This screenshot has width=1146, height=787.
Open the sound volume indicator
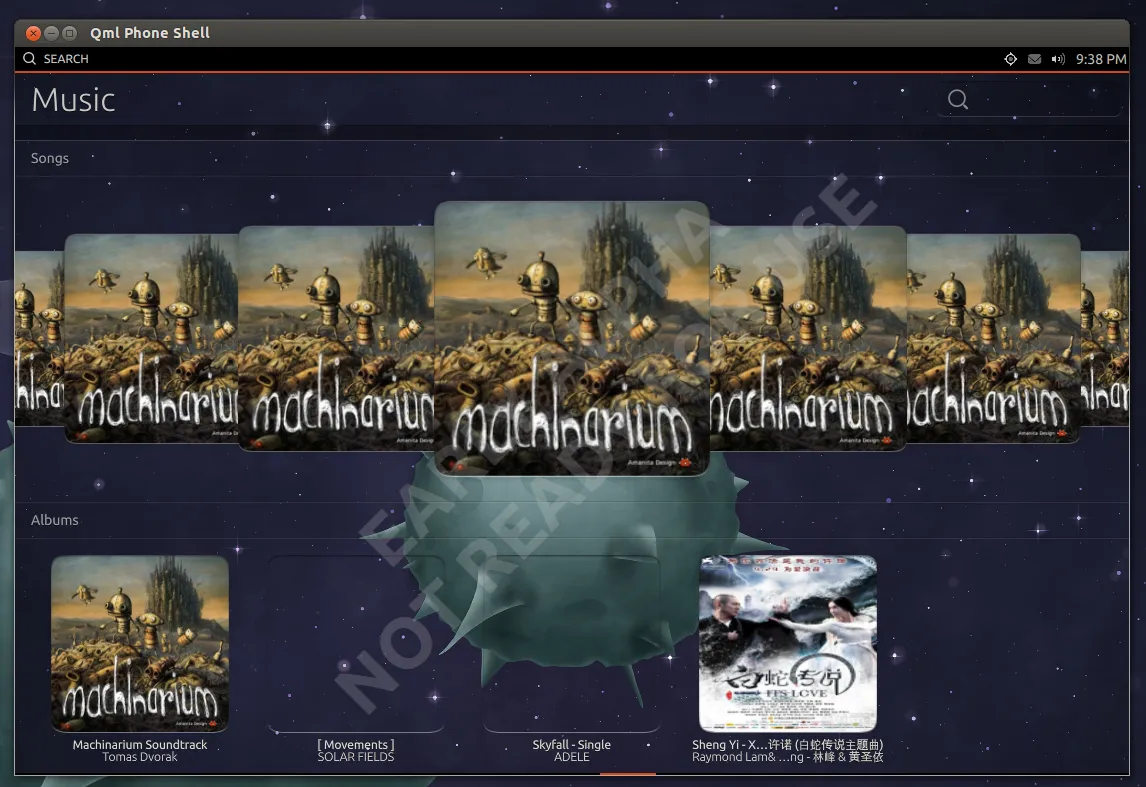(x=1058, y=59)
